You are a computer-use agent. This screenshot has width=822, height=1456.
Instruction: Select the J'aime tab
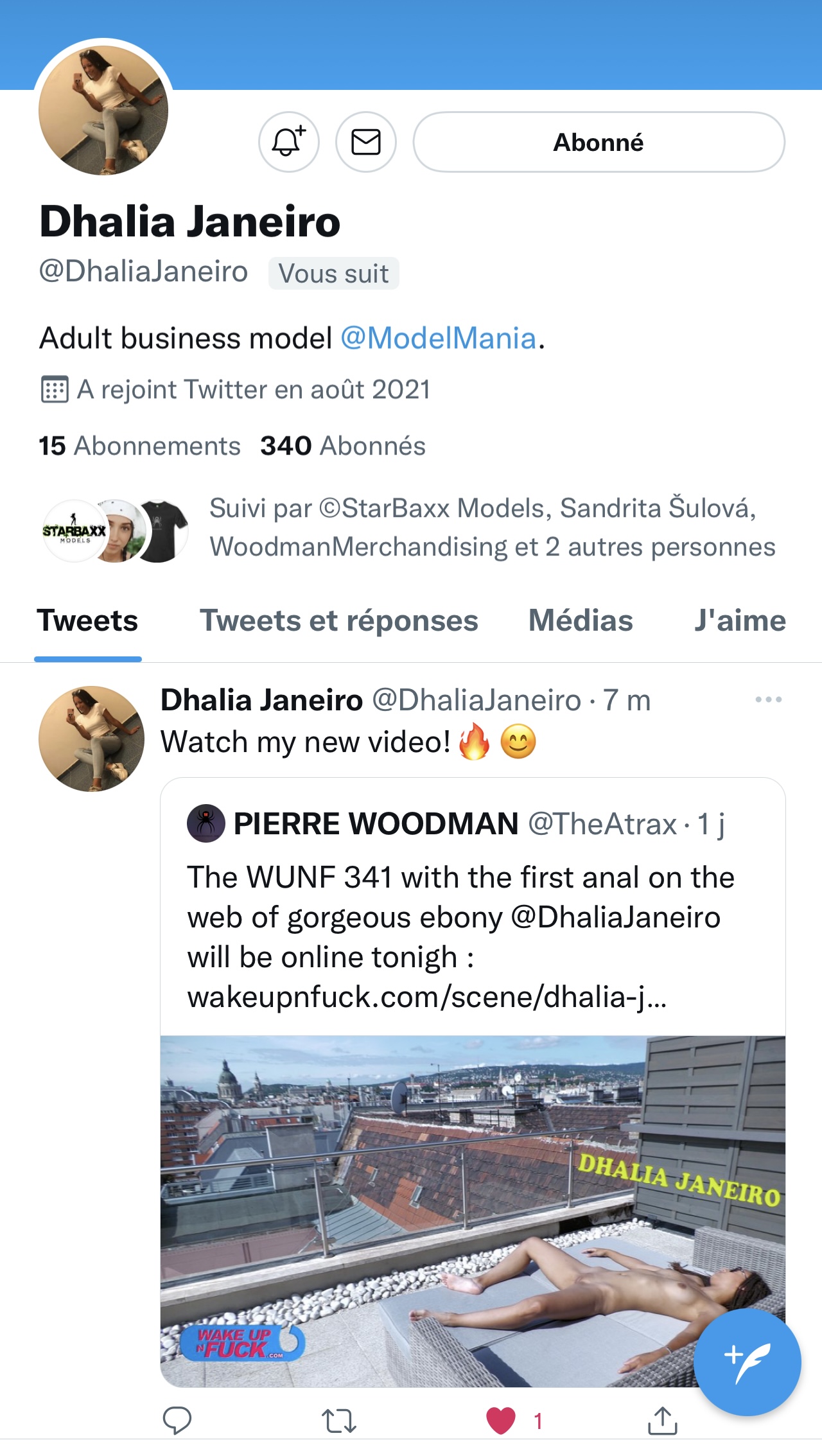pos(740,621)
